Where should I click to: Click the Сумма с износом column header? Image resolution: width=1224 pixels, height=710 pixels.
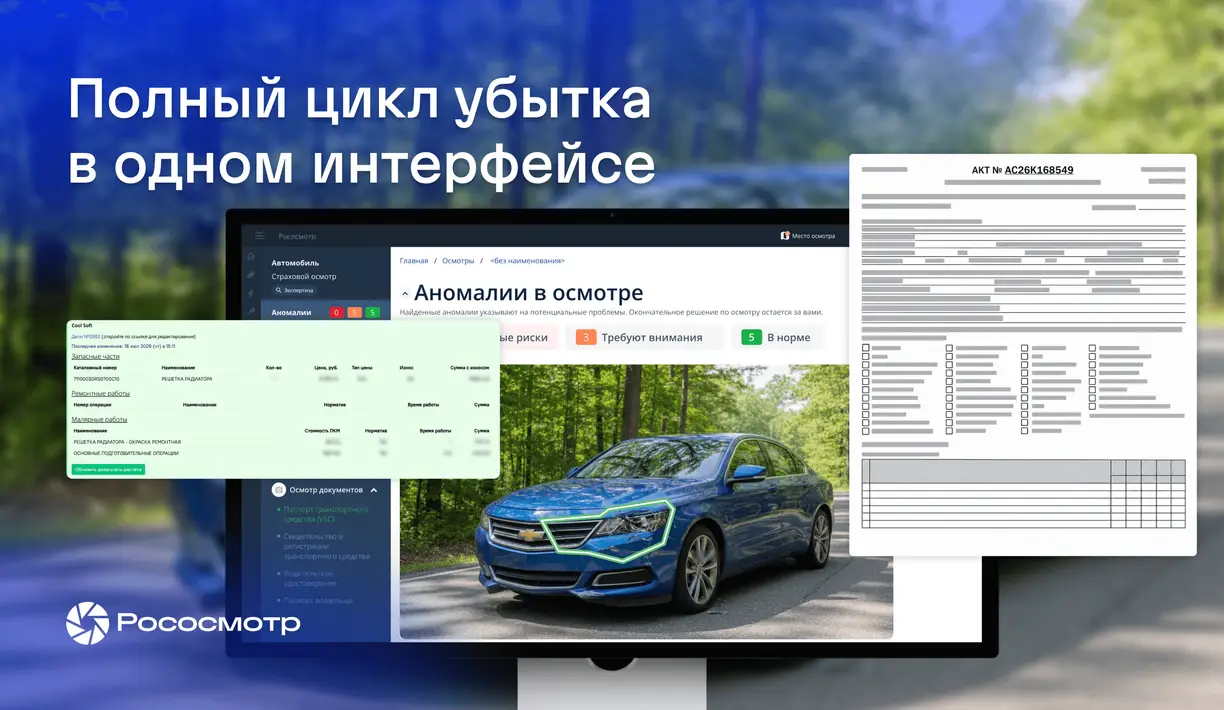coord(469,367)
